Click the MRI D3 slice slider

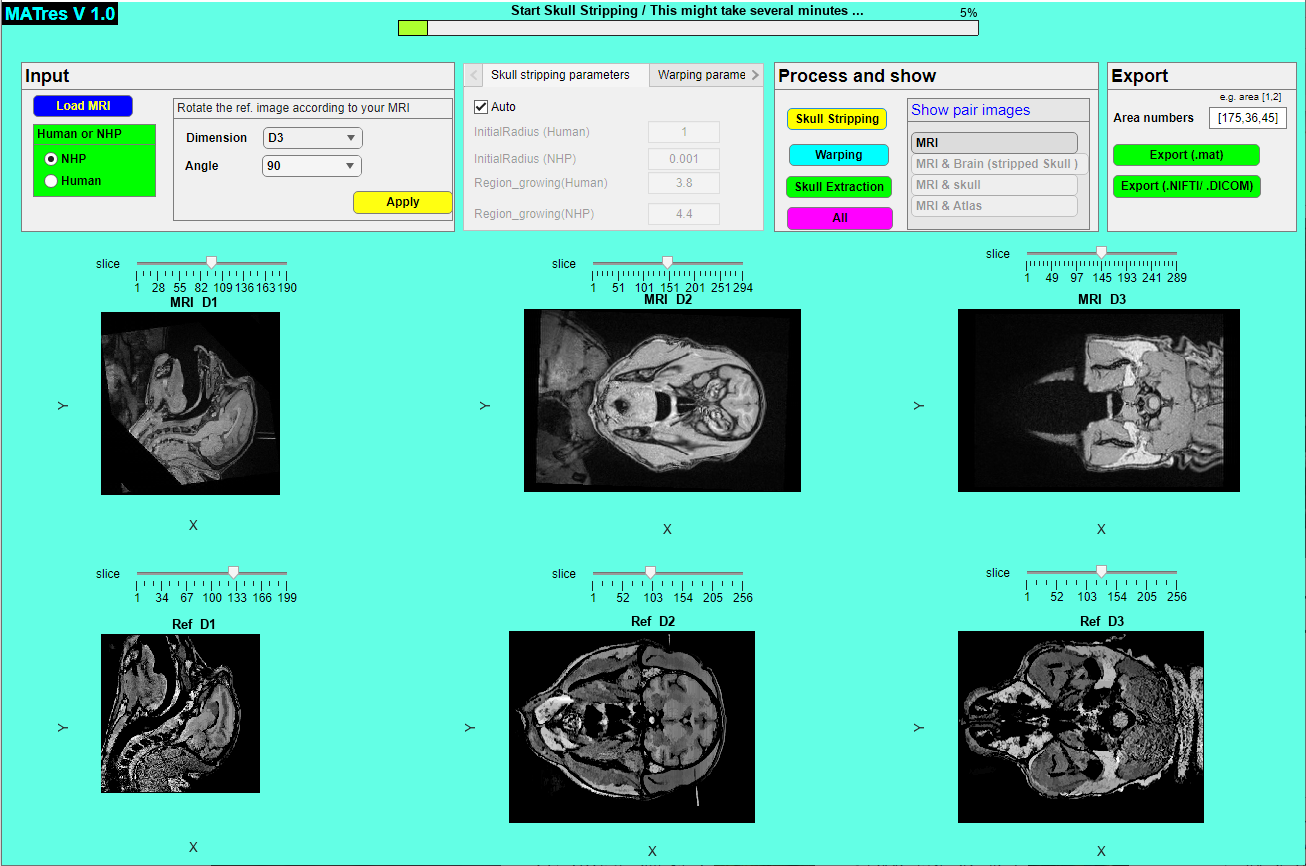tap(1102, 253)
